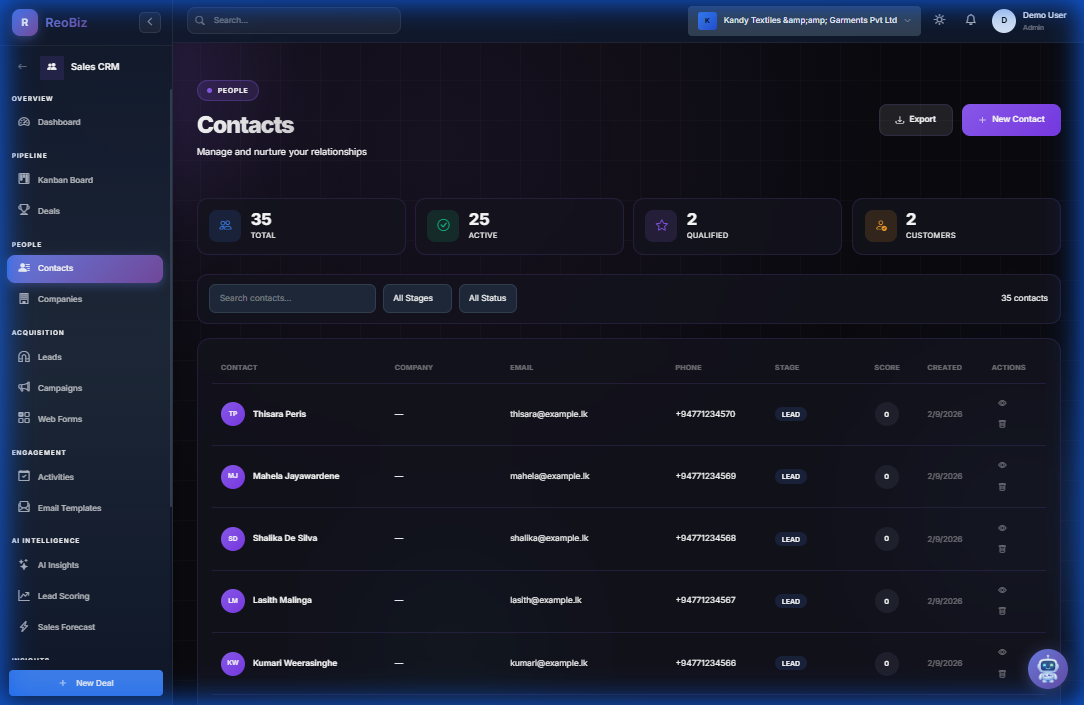
Task: Open the AI Insights panel
Action: click(56, 564)
